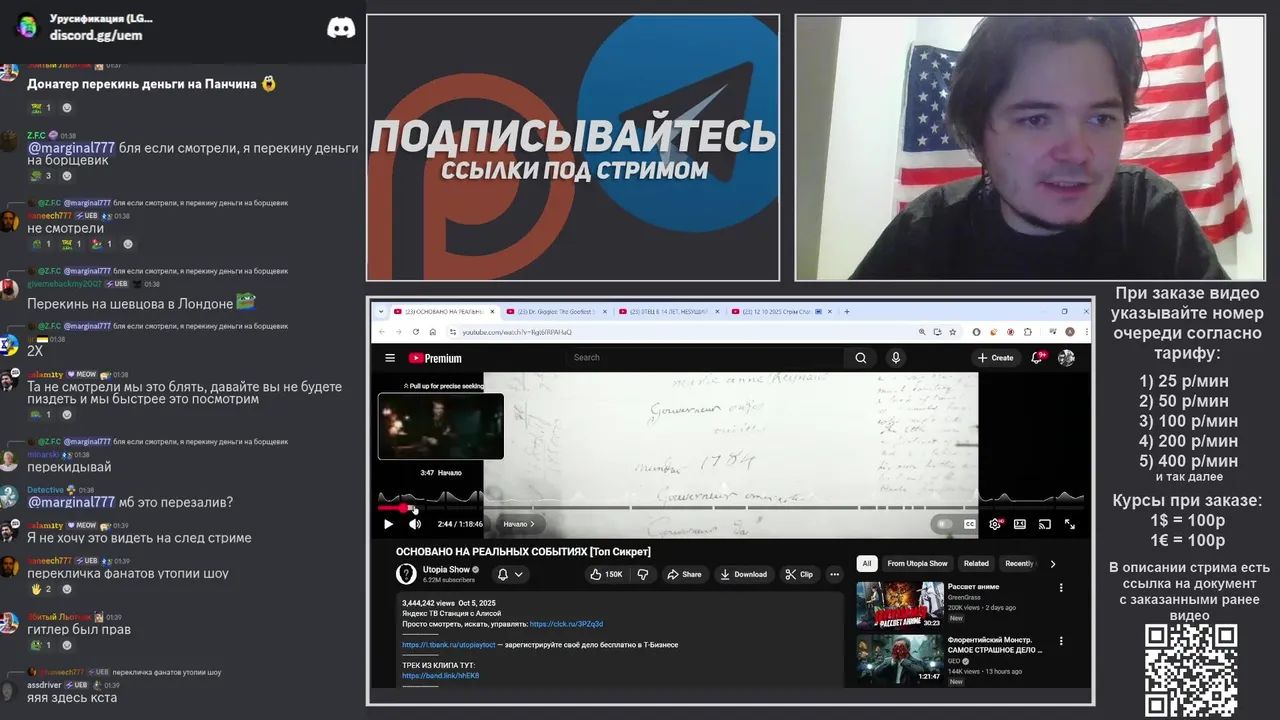Toggle closed captions CC button
Image resolution: width=1280 pixels, height=720 pixels.
pyautogui.click(x=969, y=524)
